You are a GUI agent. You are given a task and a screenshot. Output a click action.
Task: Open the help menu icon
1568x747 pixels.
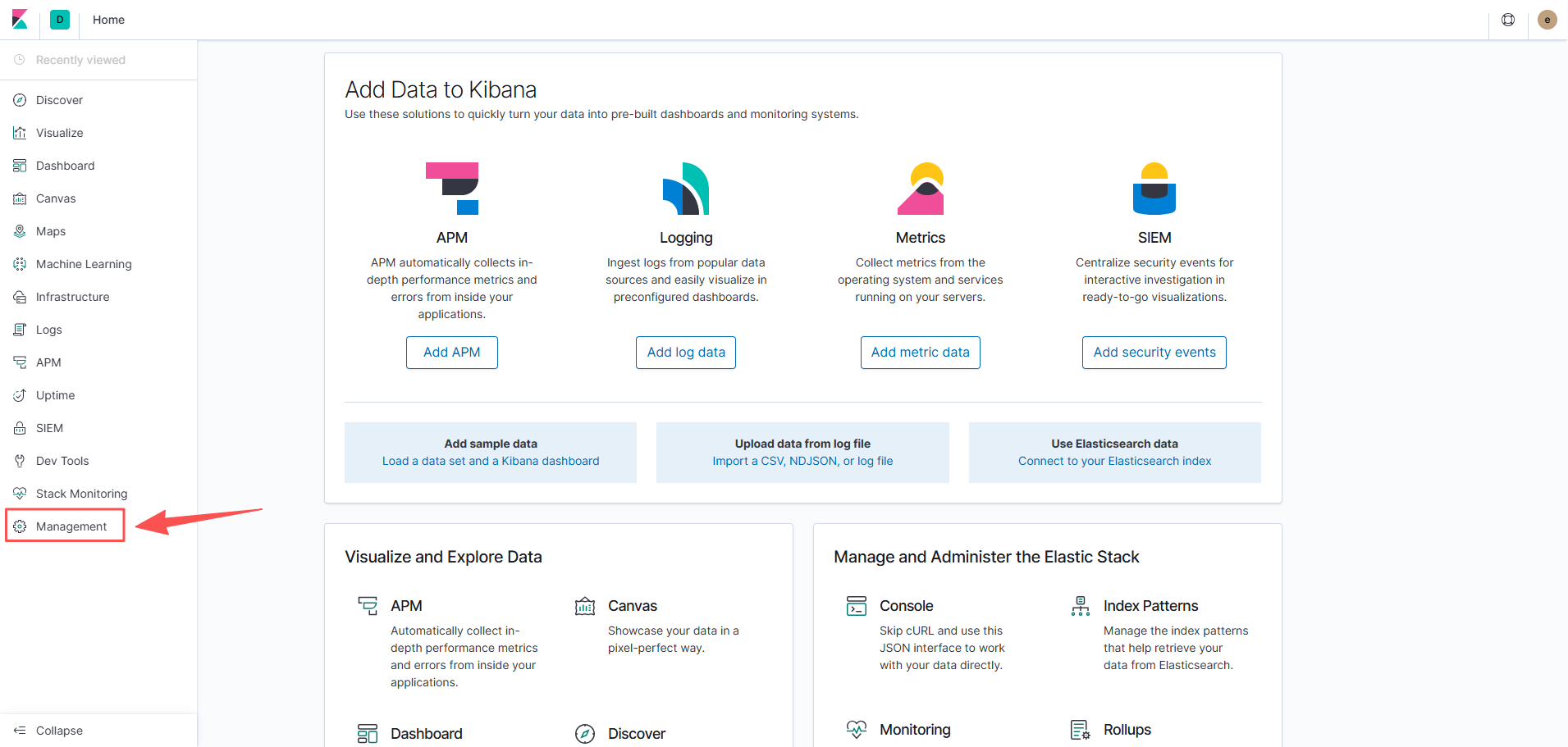click(x=1508, y=20)
